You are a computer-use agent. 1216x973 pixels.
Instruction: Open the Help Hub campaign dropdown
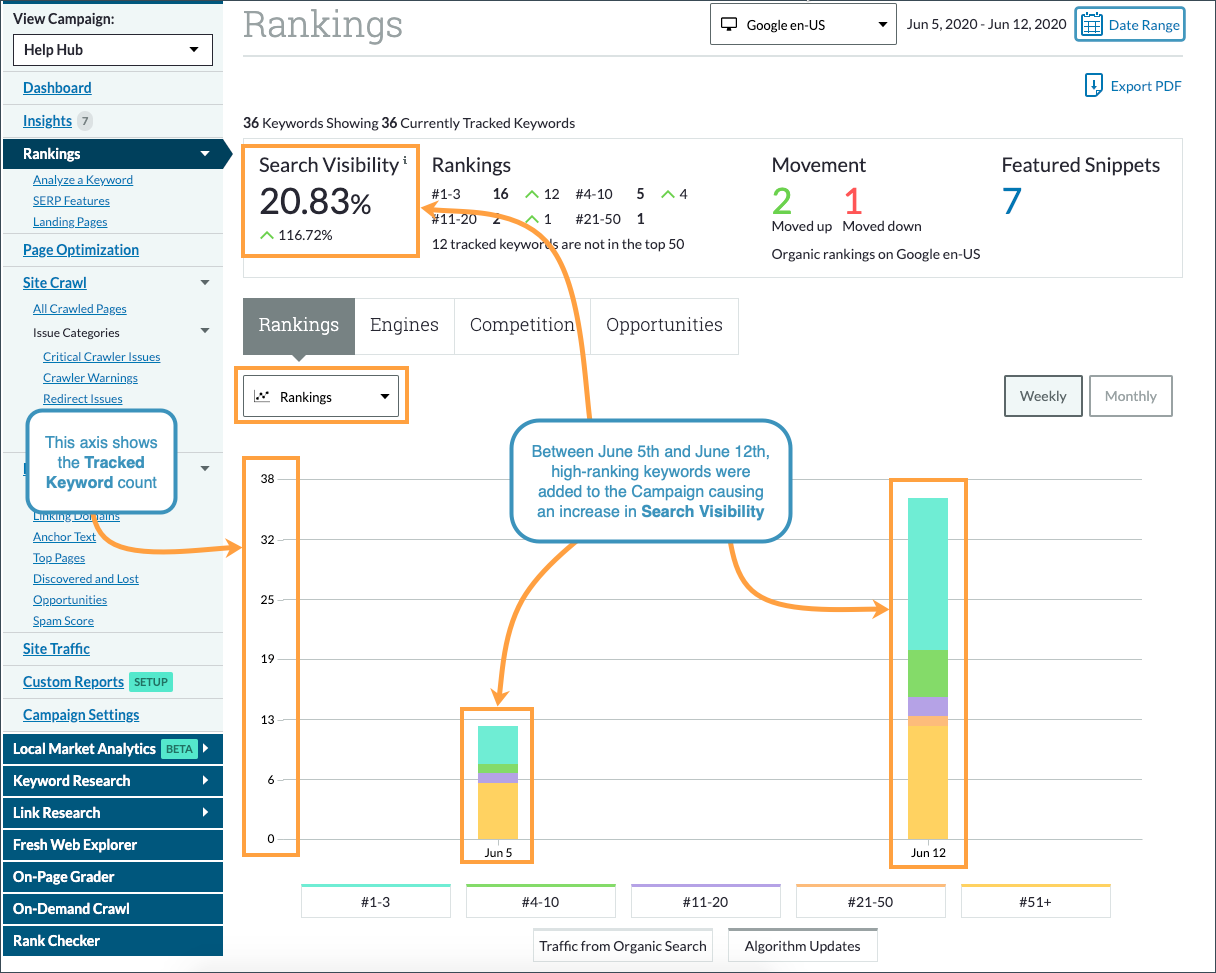click(112, 49)
